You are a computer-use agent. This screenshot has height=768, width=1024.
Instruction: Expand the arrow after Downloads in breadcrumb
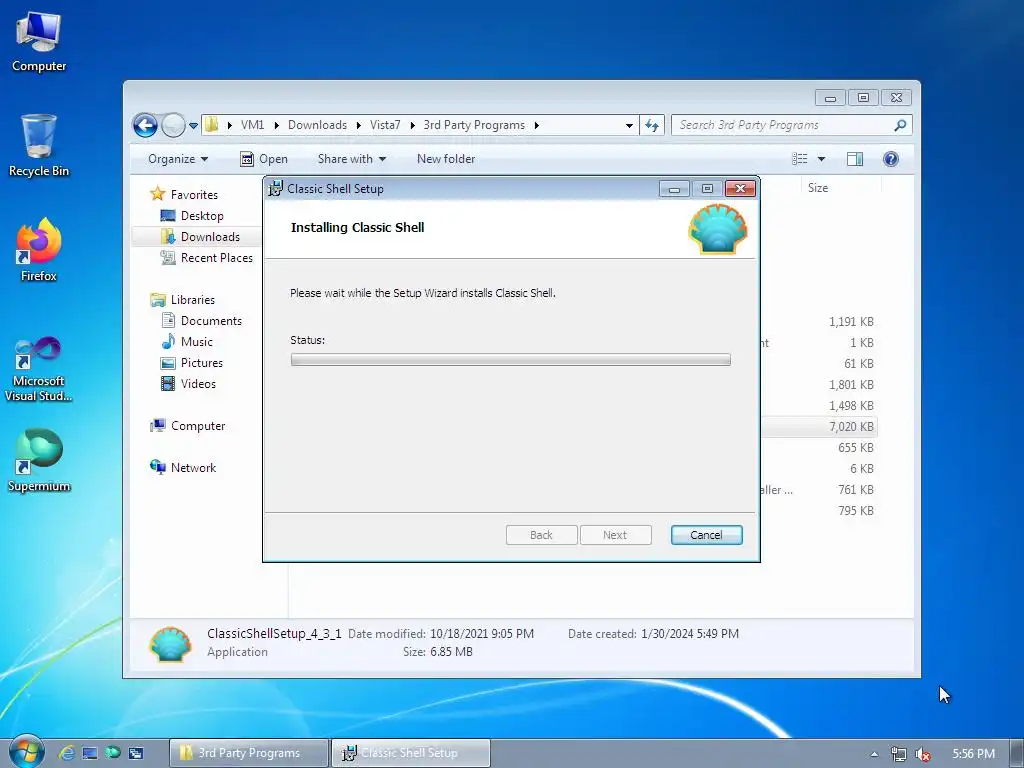[x=359, y=125]
